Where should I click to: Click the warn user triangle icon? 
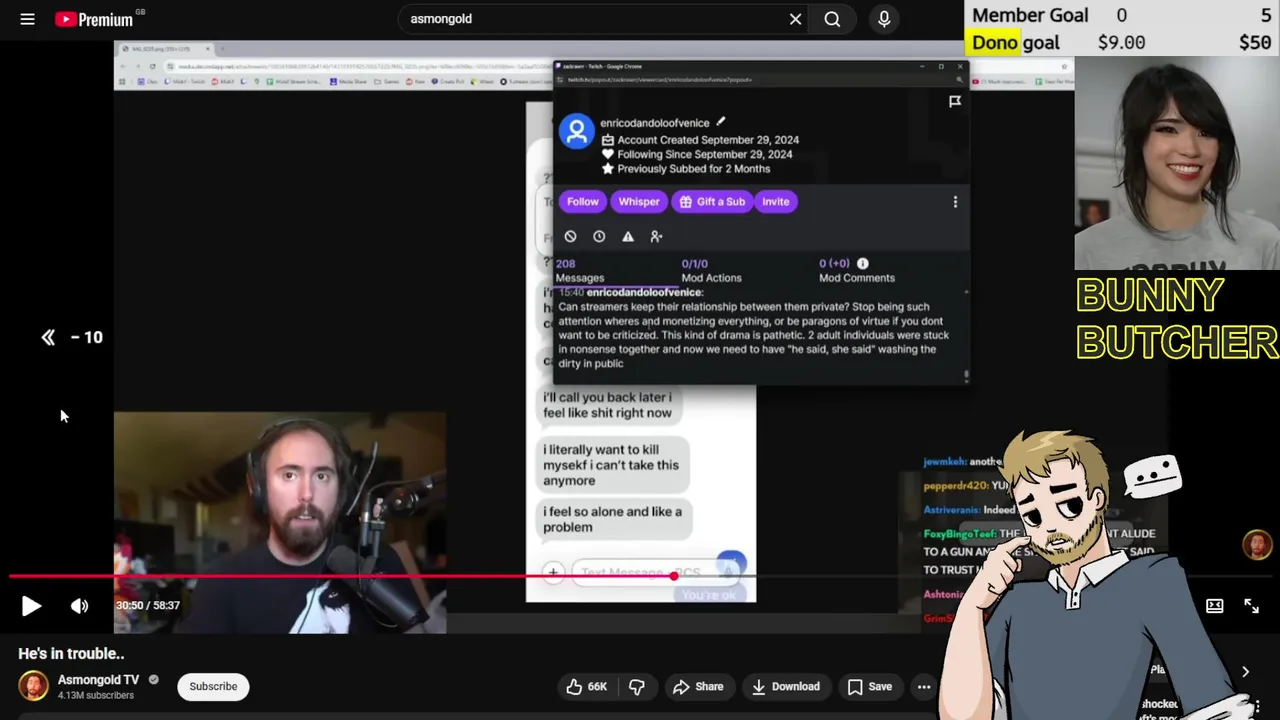pos(628,236)
